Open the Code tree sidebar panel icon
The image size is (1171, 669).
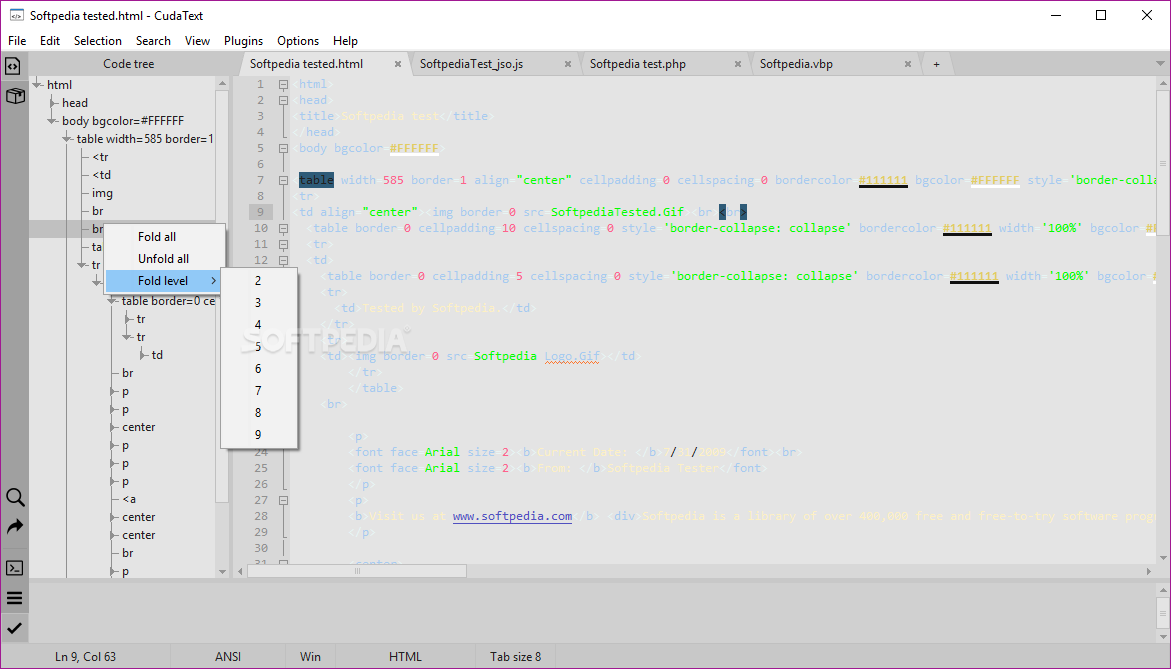[13, 66]
